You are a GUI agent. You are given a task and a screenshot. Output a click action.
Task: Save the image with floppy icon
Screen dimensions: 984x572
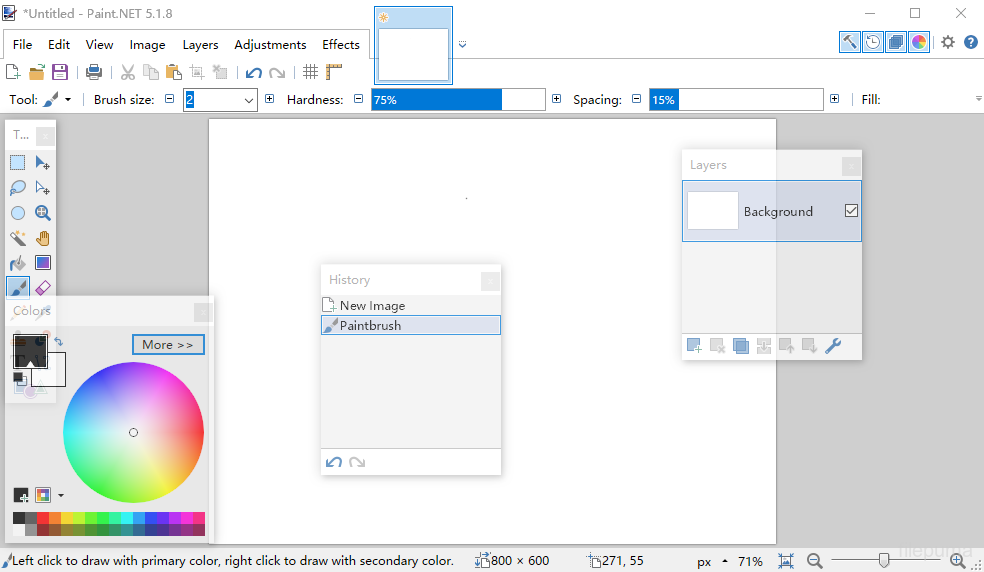point(60,72)
